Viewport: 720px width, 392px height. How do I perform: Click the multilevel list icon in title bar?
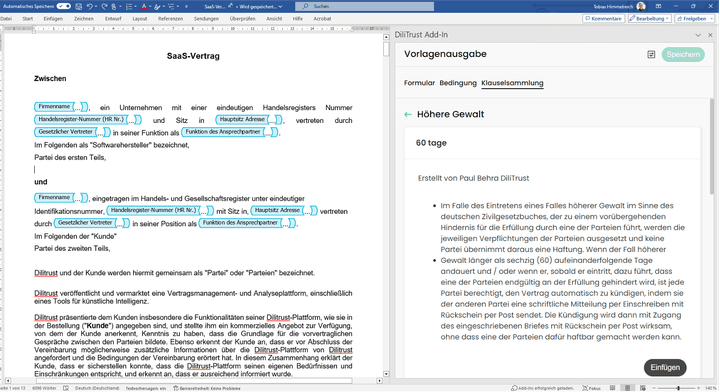pyautogui.click(x=171, y=6)
